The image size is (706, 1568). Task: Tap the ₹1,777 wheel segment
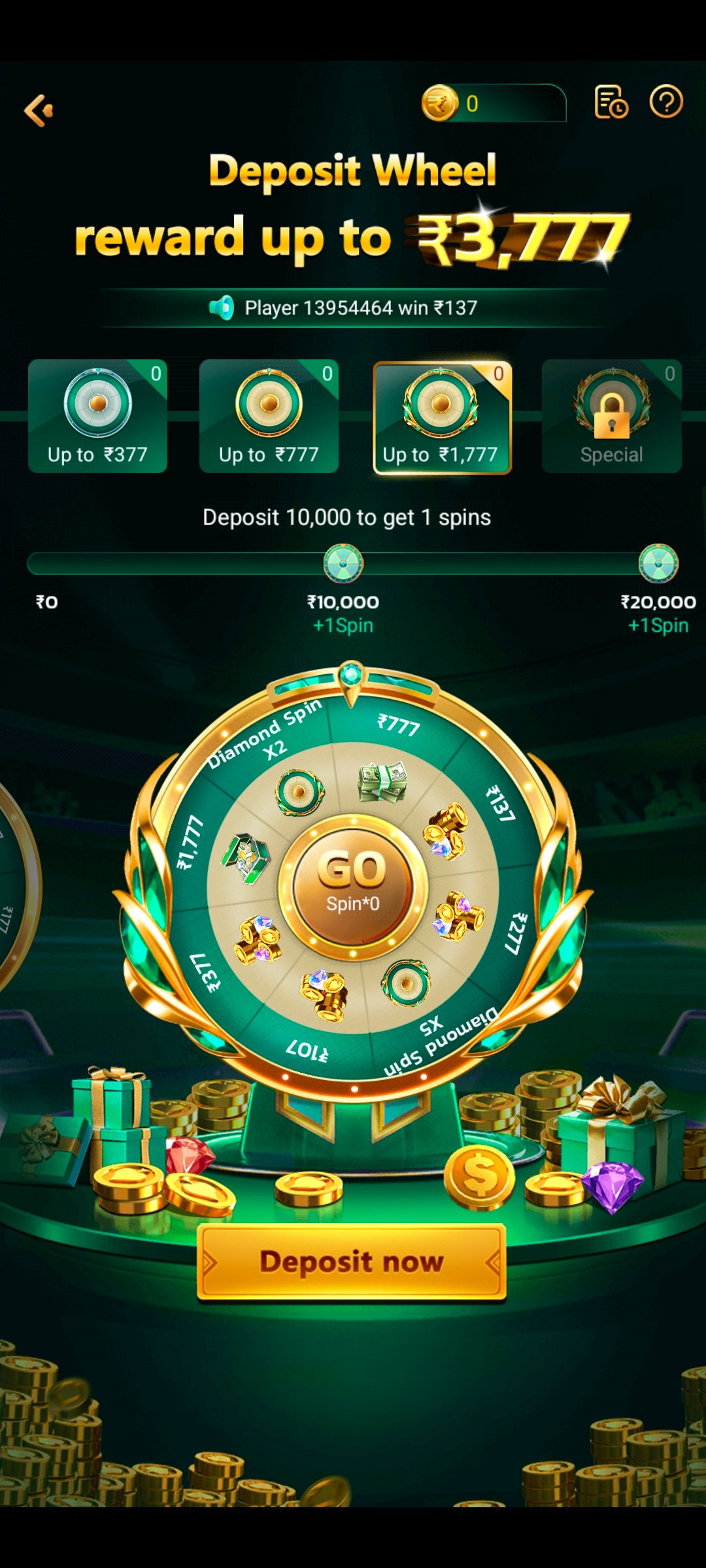[x=191, y=843]
